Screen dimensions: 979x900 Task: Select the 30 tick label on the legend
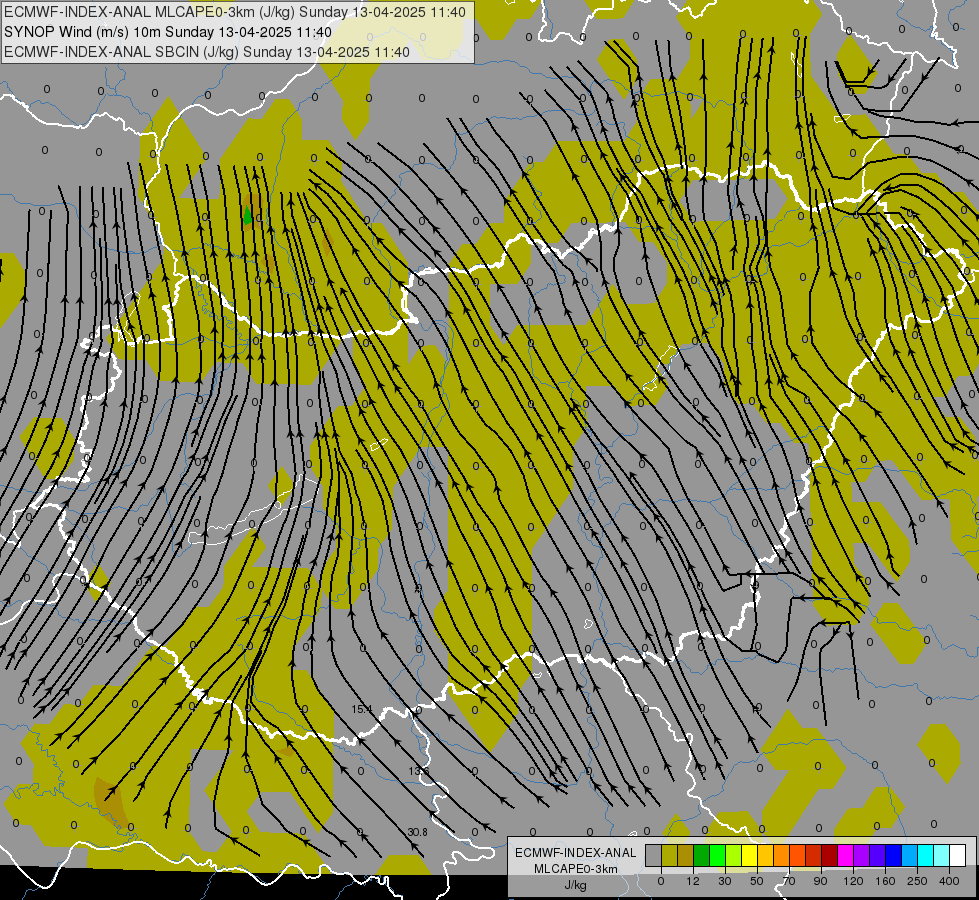[x=725, y=881]
